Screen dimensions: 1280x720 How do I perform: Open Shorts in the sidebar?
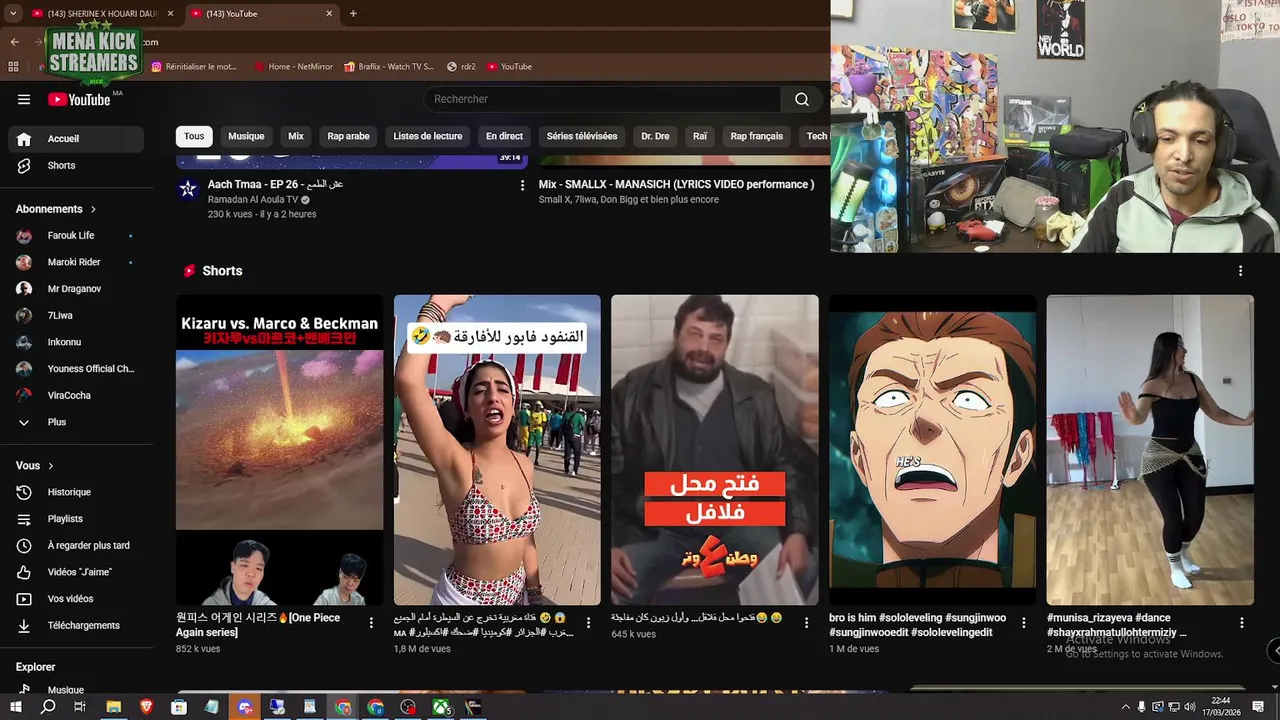coord(76,166)
